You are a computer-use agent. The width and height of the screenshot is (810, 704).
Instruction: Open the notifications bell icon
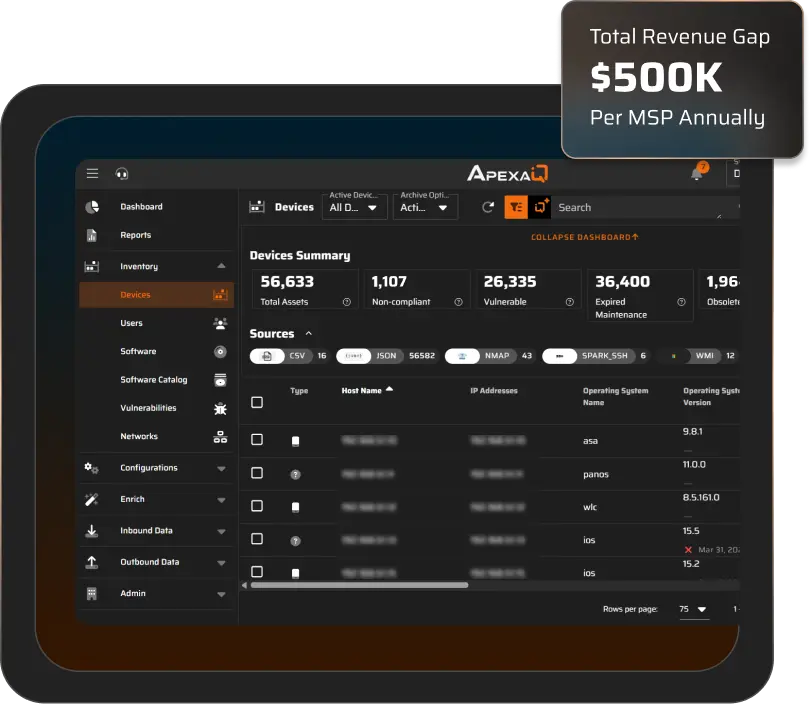coord(697,174)
